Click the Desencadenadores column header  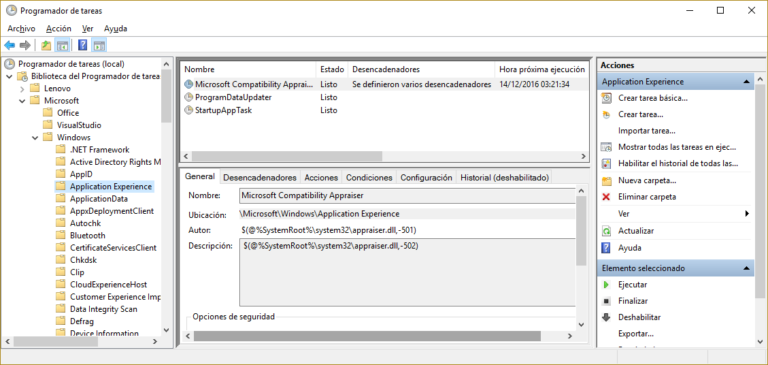pyautogui.click(x=422, y=70)
